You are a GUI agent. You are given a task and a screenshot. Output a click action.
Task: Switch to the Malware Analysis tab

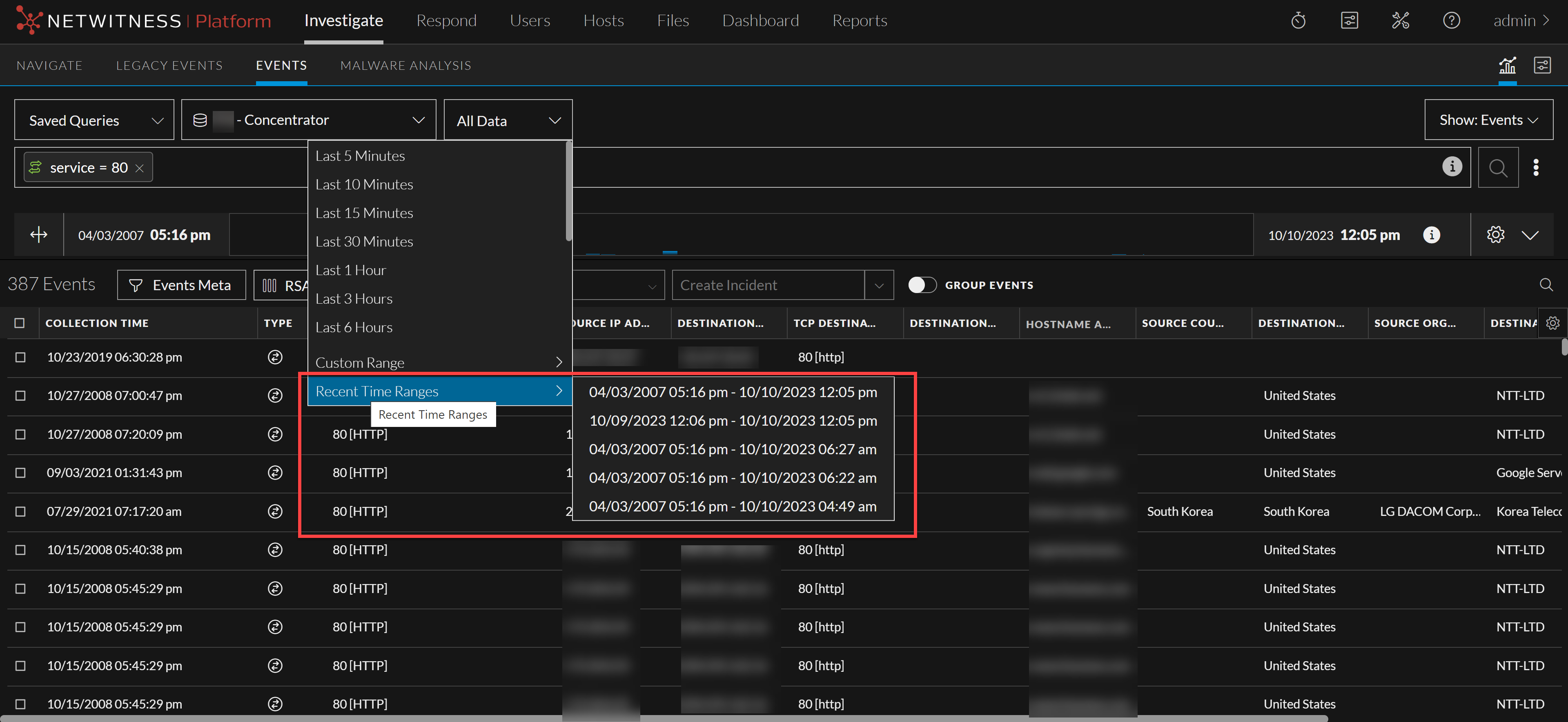405,65
